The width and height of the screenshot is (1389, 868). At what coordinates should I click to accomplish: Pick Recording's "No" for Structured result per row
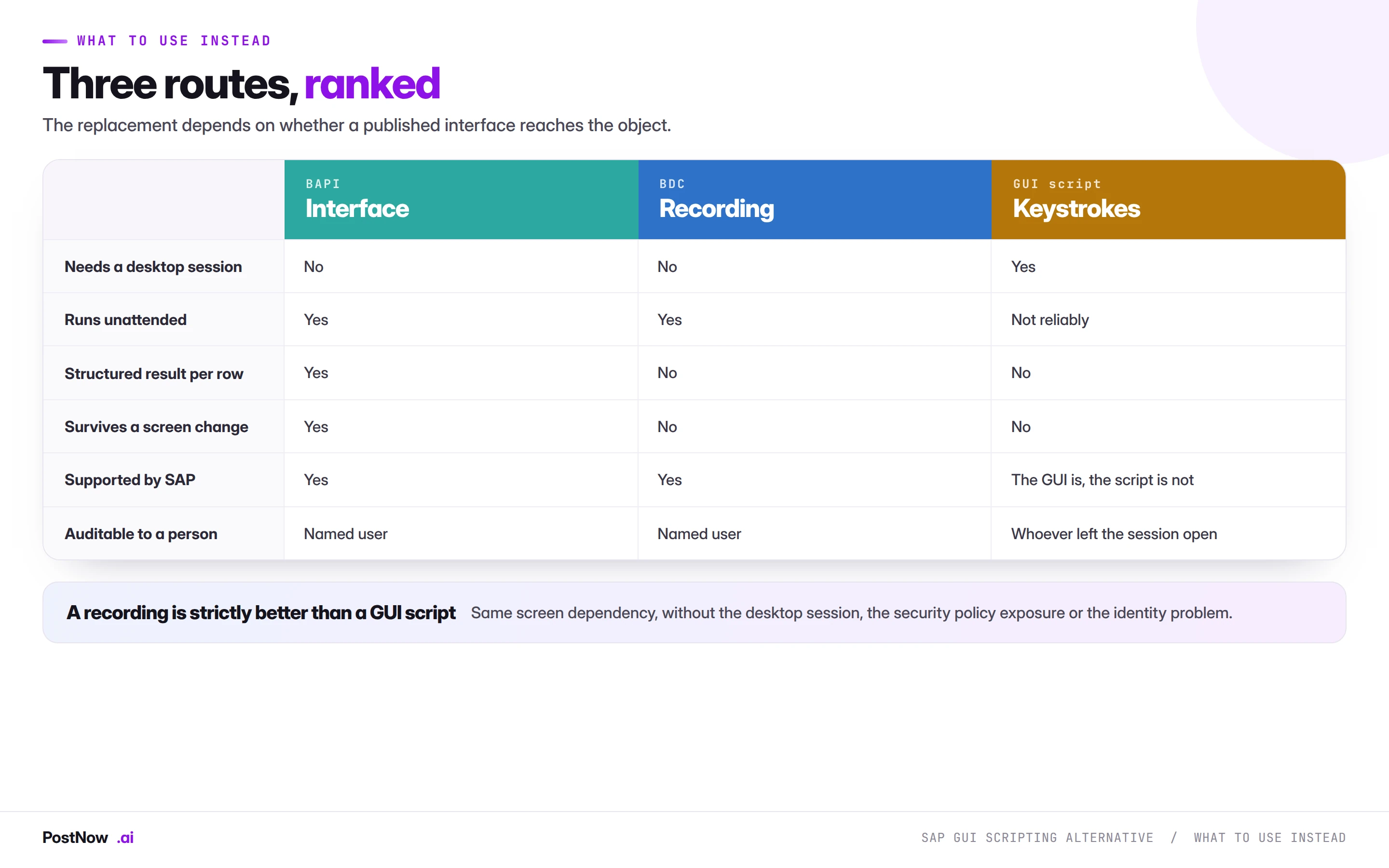[667, 373]
